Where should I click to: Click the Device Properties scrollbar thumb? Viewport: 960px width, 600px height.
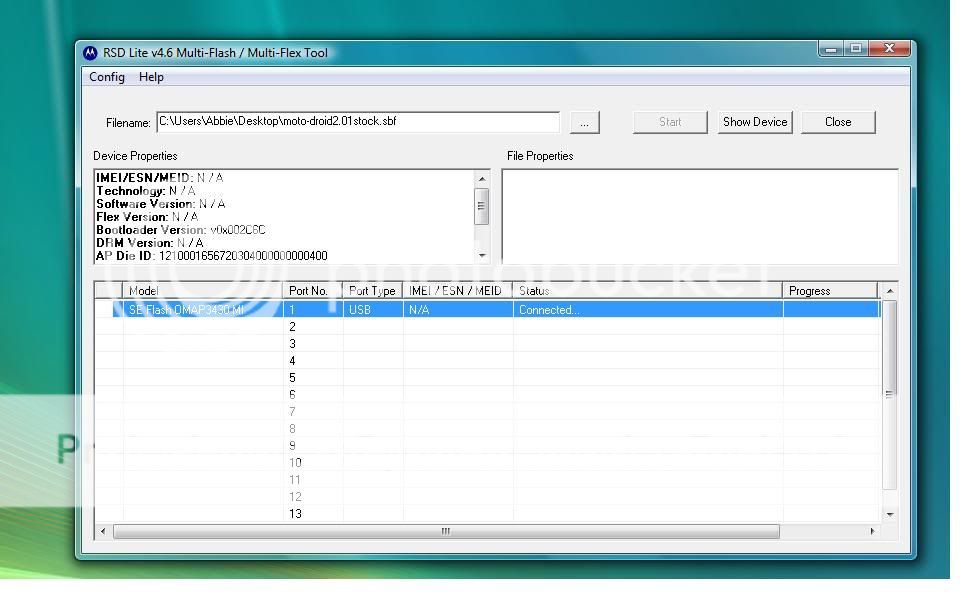(482, 206)
